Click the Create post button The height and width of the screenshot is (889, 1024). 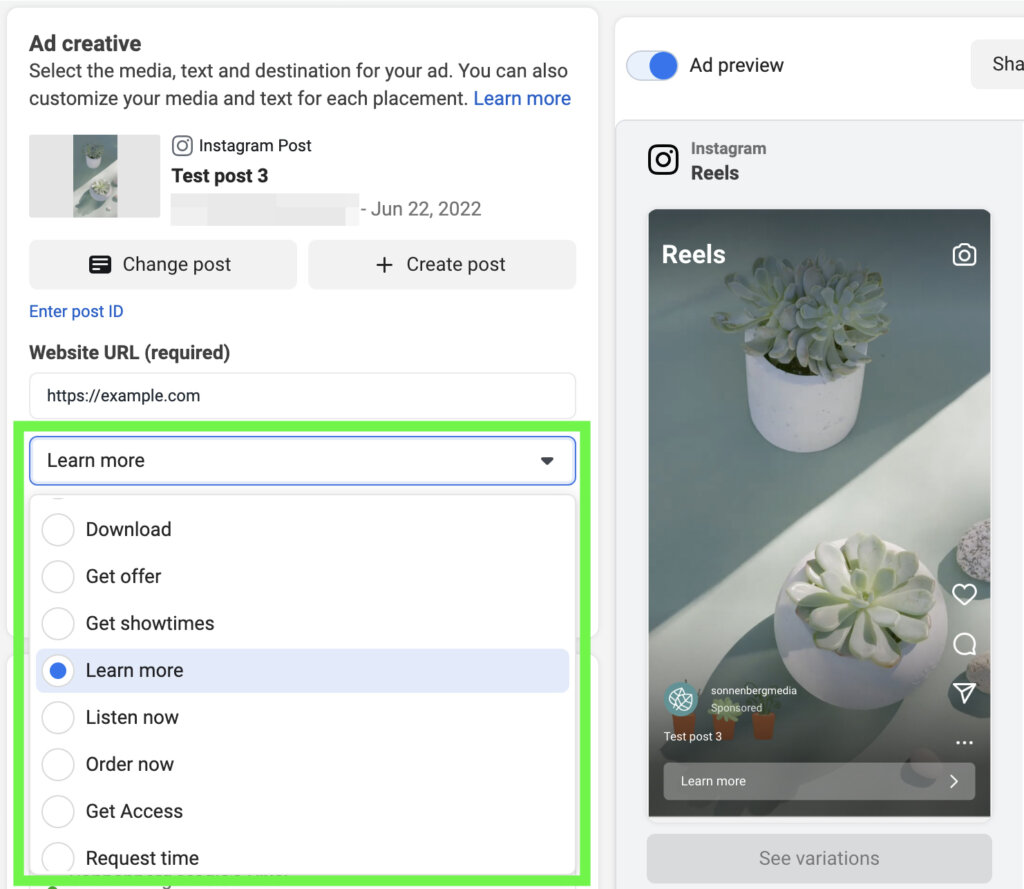coord(441,264)
